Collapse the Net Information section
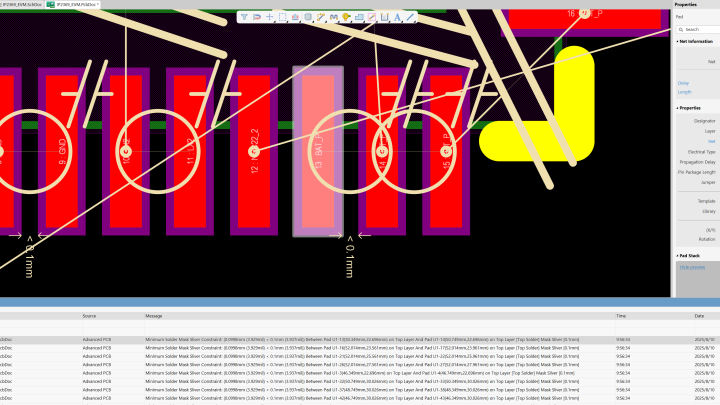The image size is (720, 405). pos(677,41)
